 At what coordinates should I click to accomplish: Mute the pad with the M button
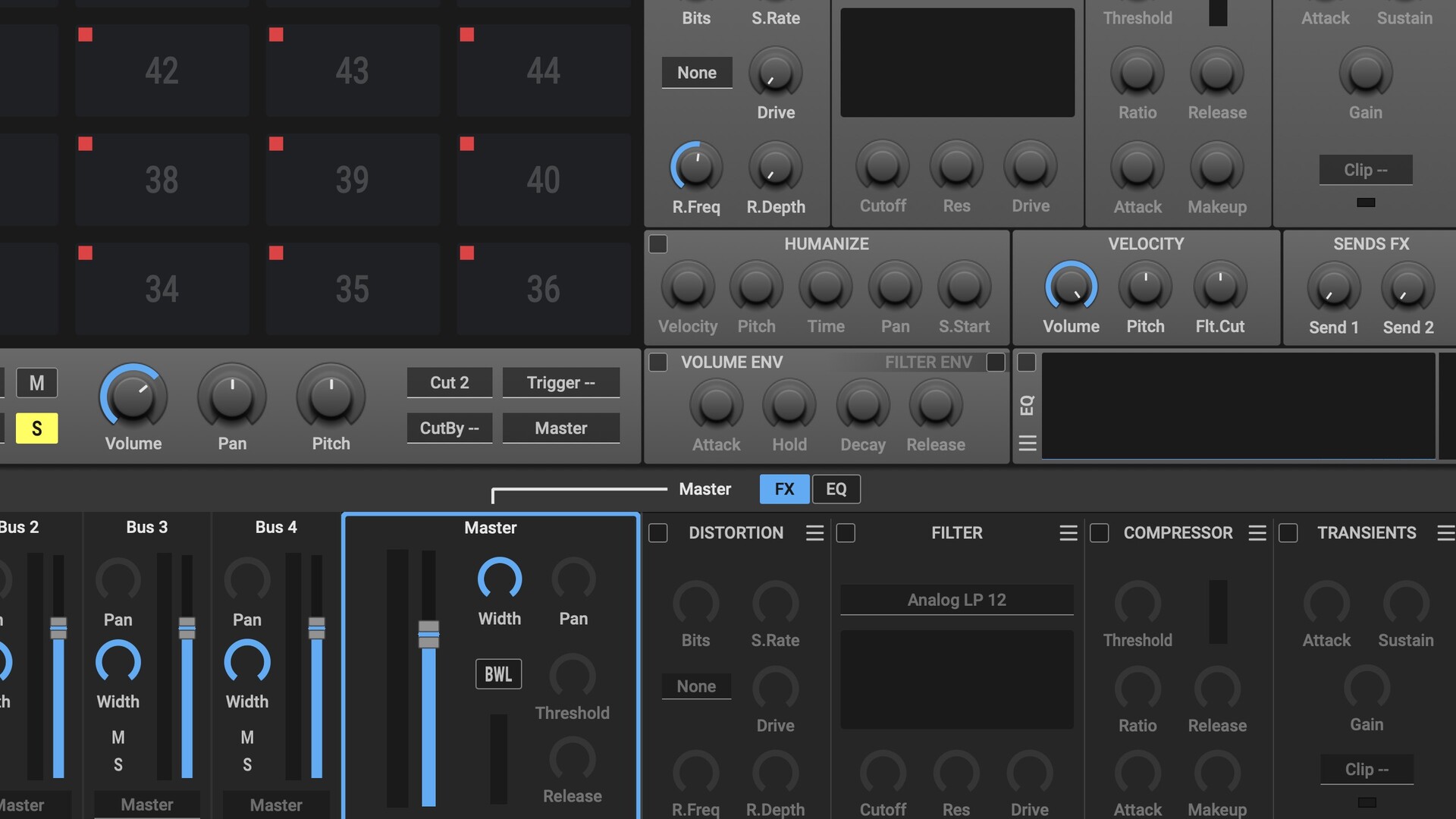(36, 383)
